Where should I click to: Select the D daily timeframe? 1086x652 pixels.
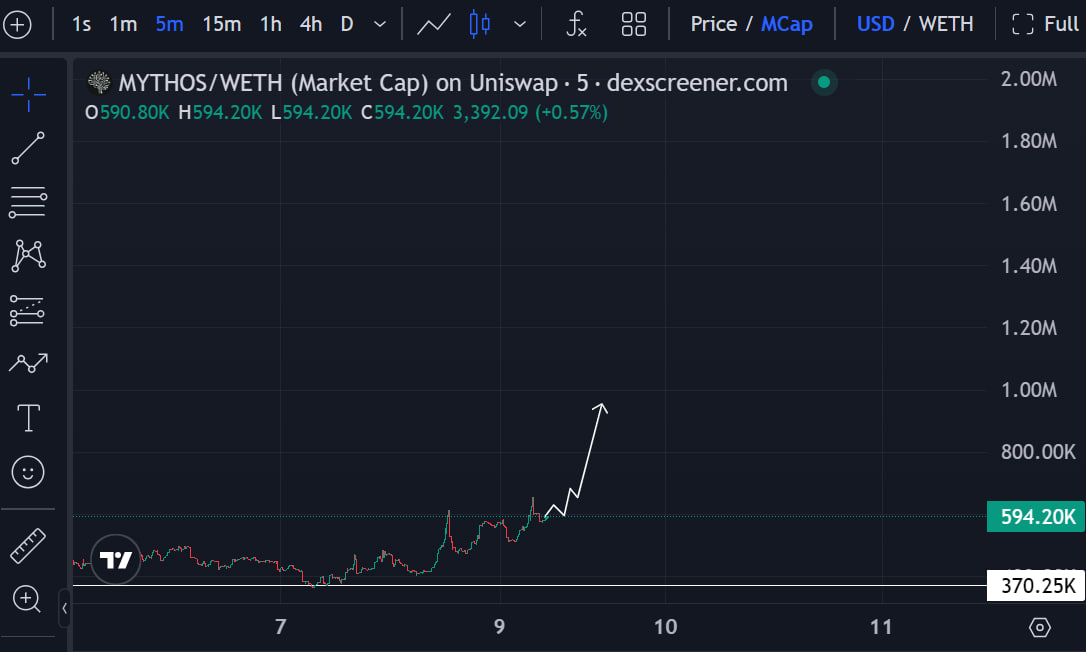pos(347,24)
